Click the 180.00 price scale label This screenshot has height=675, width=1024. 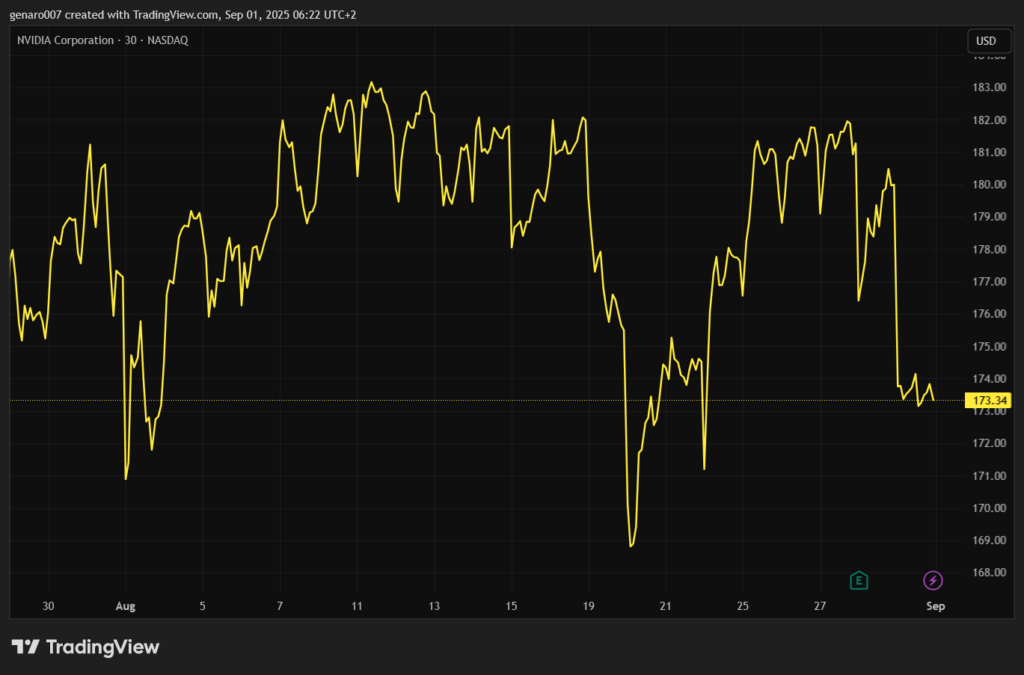click(x=989, y=185)
